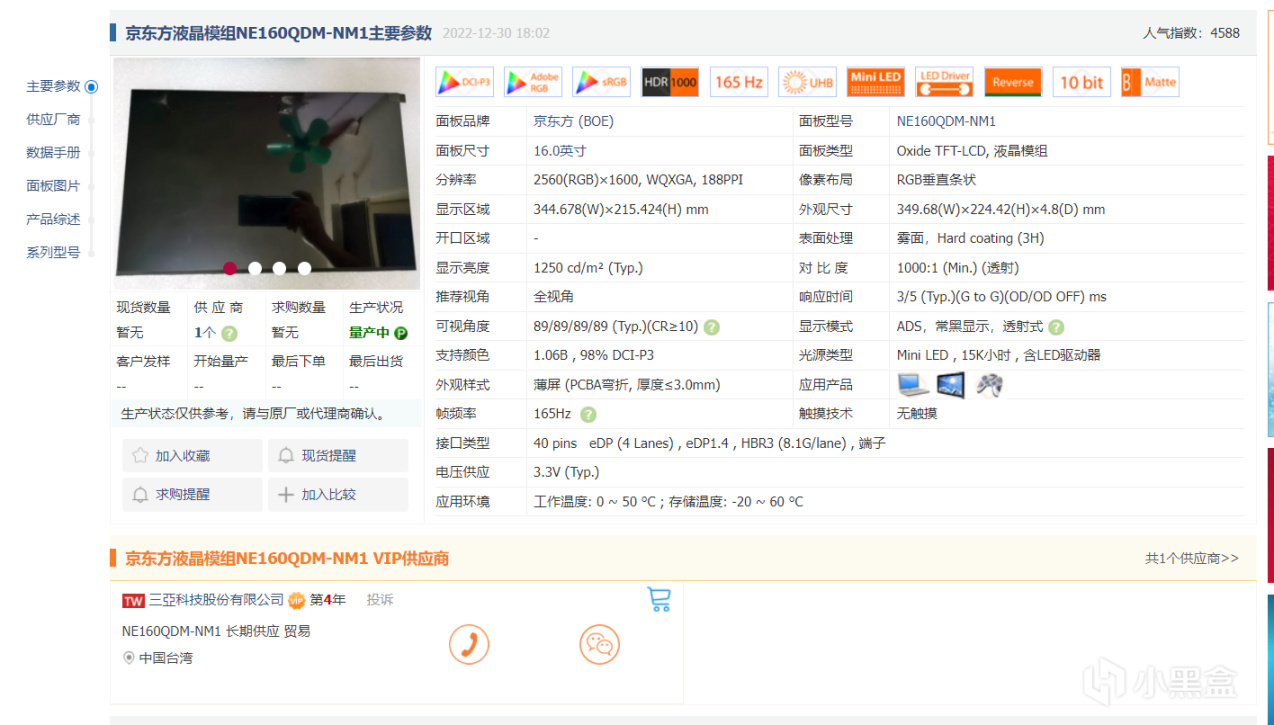Click the page title 京东方液晶模组NE160QDM-NM1主要参数
The width and height of the screenshot is (1274, 725).
coord(278,33)
